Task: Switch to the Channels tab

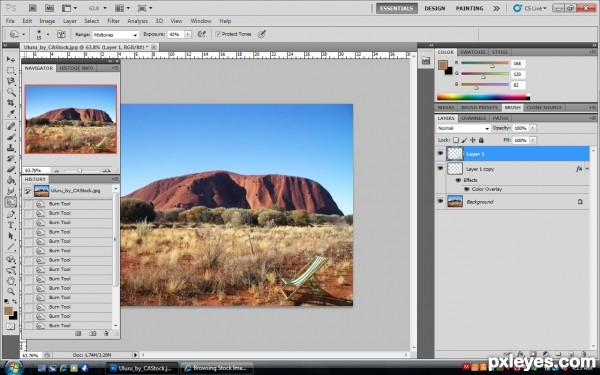Action: pyautogui.click(x=473, y=118)
